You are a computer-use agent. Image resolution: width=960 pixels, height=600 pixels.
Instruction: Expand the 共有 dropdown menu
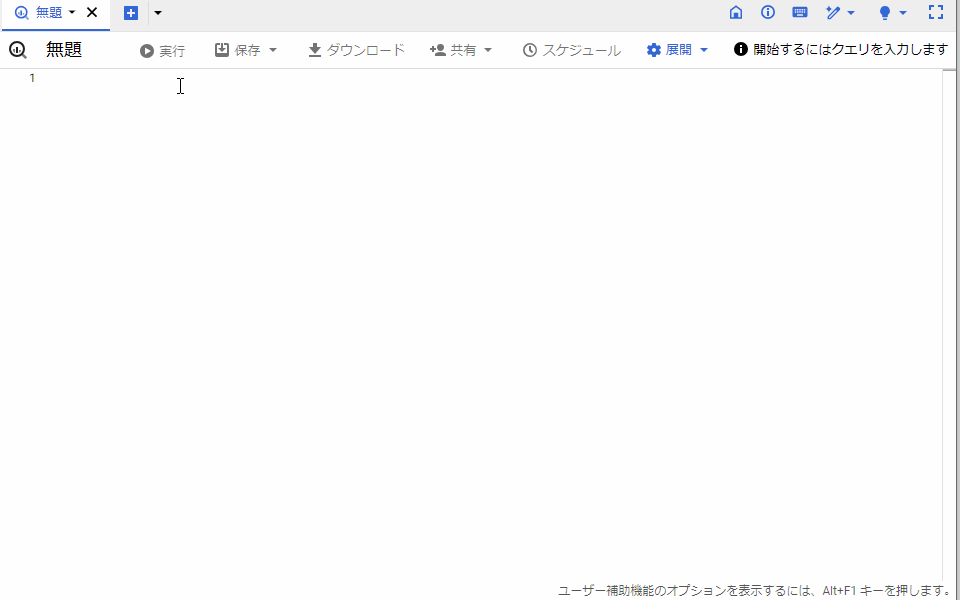pos(488,49)
